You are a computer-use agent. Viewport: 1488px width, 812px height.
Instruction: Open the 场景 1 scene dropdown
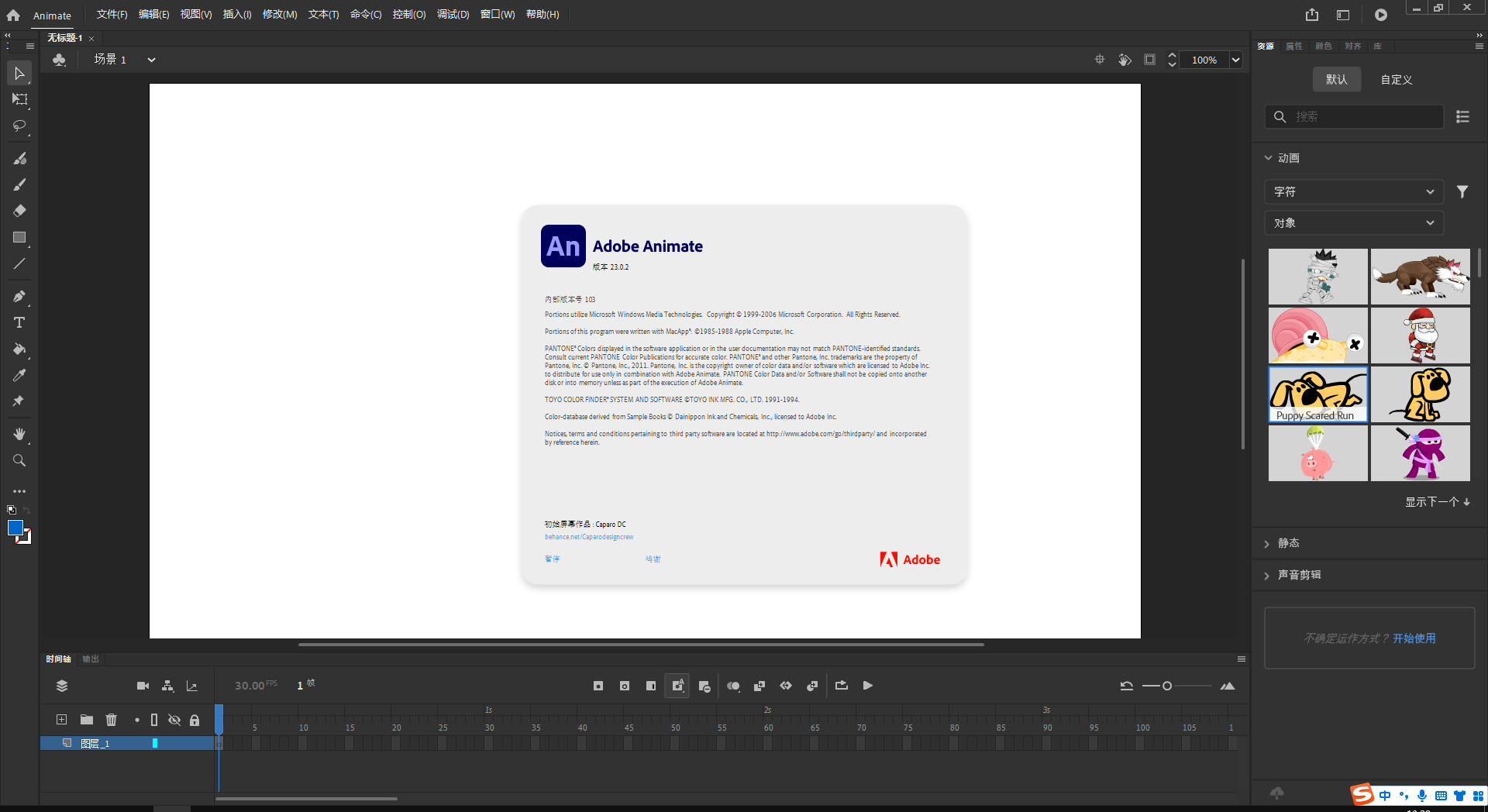point(151,59)
